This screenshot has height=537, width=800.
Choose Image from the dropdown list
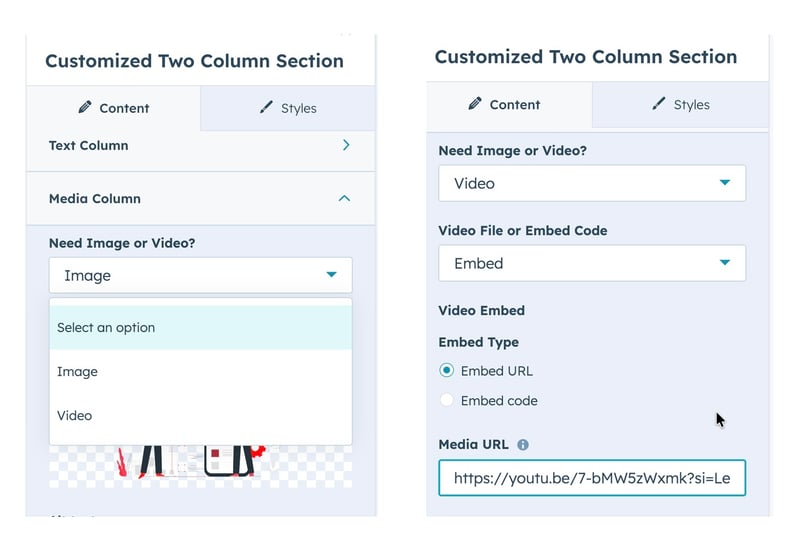pos(200,371)
